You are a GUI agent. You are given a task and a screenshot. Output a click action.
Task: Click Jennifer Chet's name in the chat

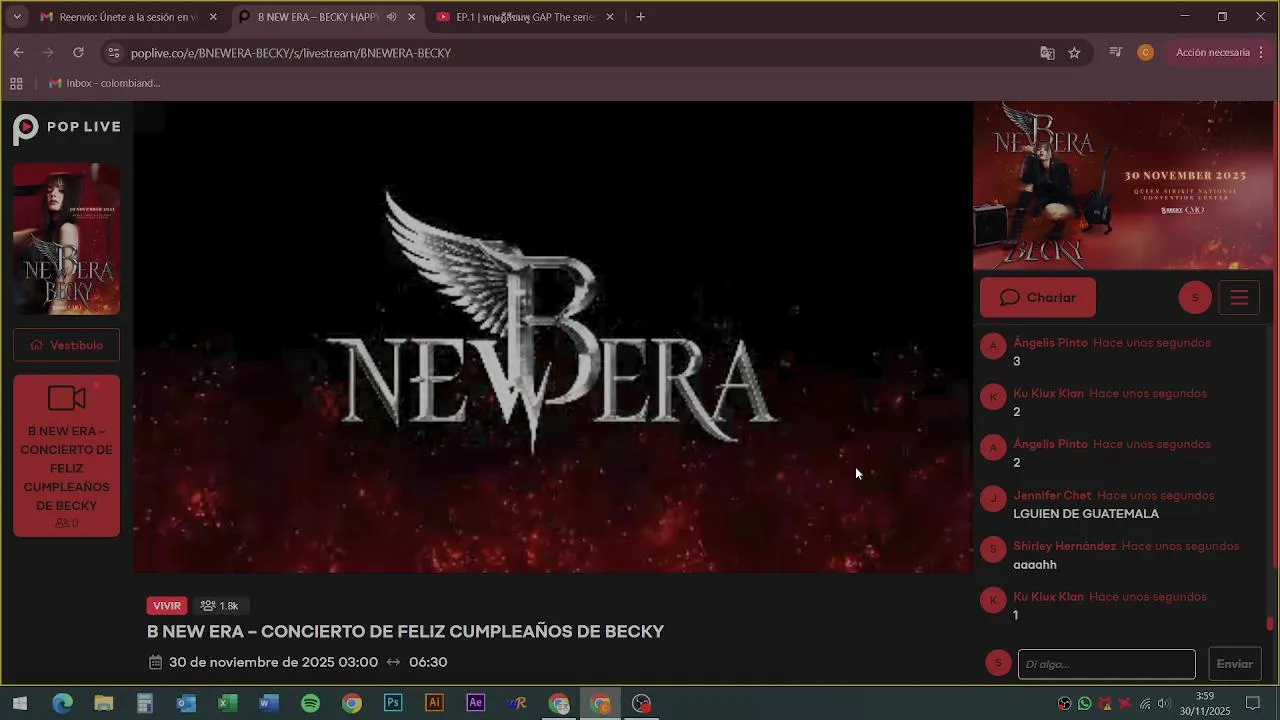click(1052, 496)
